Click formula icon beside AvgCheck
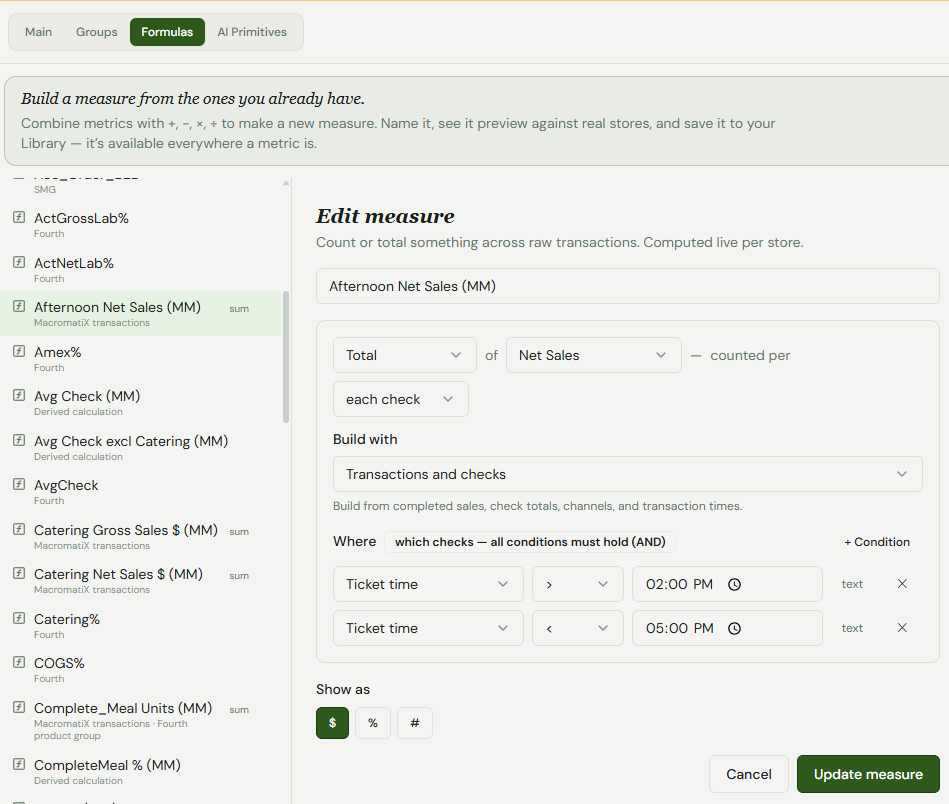This screenshot has height=804, width=949. tap(19, 484)
